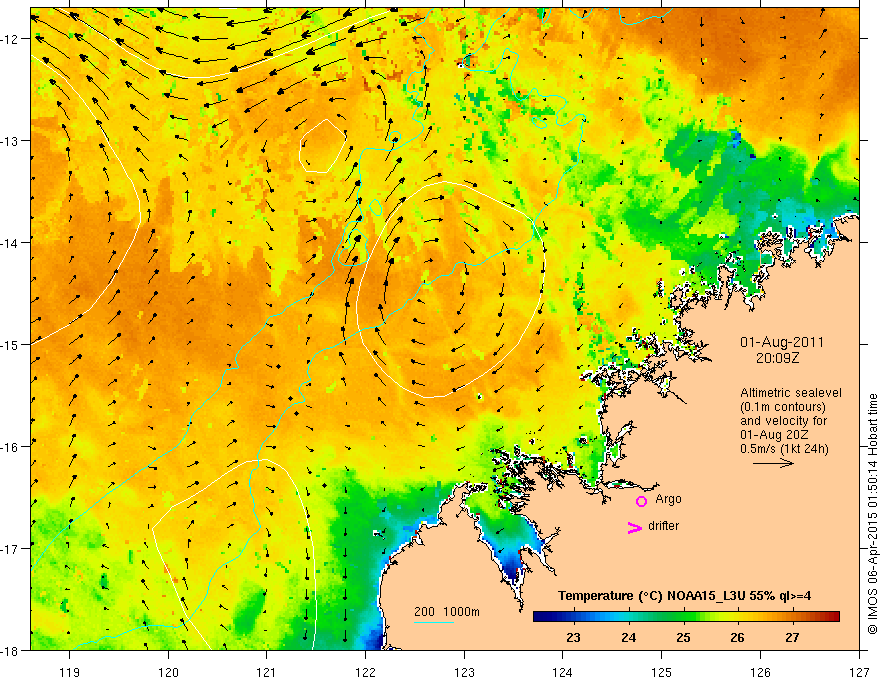Click longitude axis label 125

[662, 672]
